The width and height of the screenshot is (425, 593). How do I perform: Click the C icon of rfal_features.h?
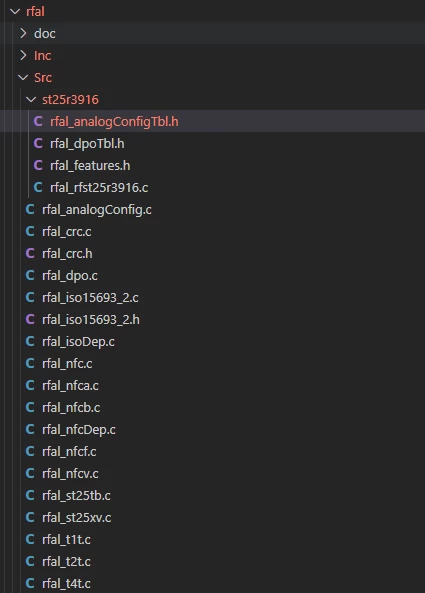click(38, 165)
